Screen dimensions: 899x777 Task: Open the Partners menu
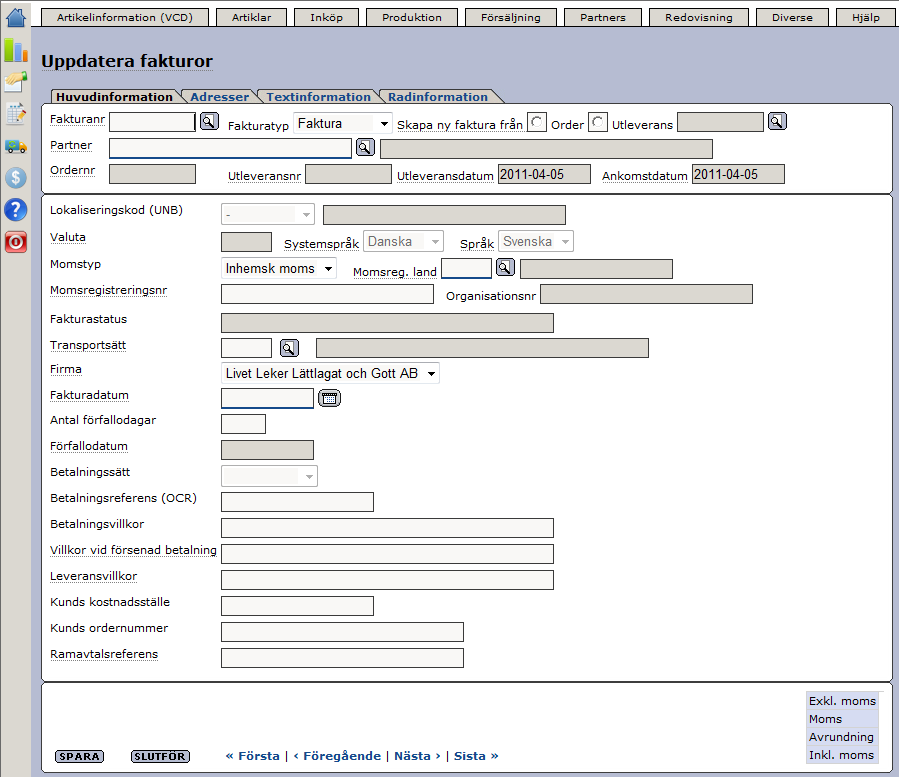pyautogui.click(x=603, y=17)
